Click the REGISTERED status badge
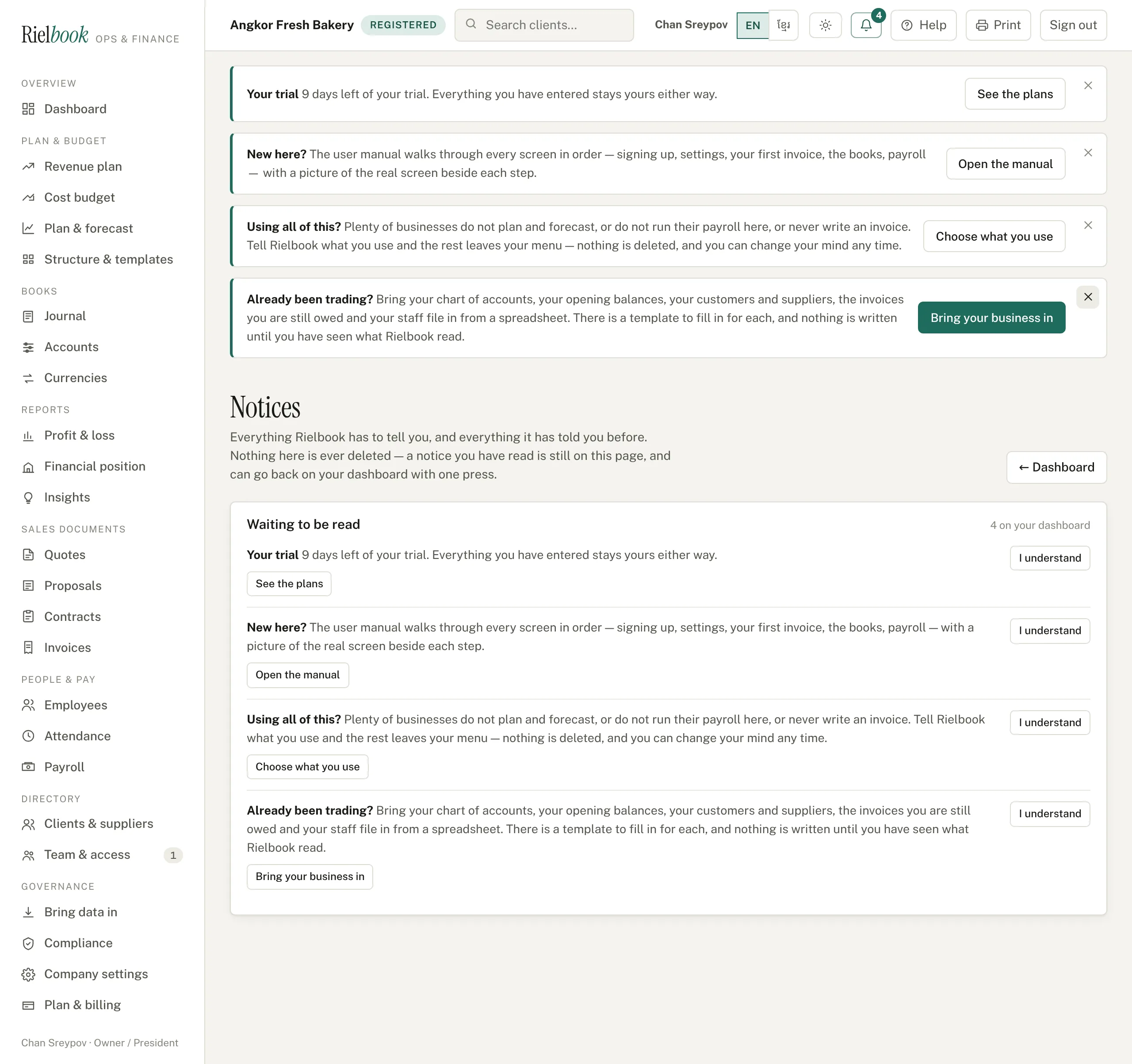Viewport: 1132px width, 1064px height. tap(402, 25)
